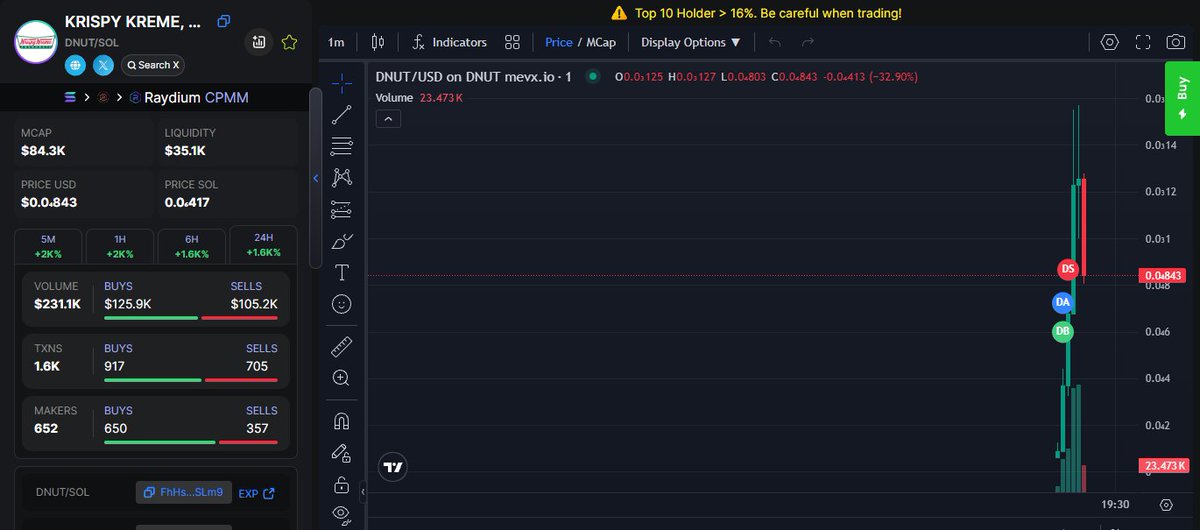Click the MCAP $84.3K value
1200x530 pixels.
point(43,151)
